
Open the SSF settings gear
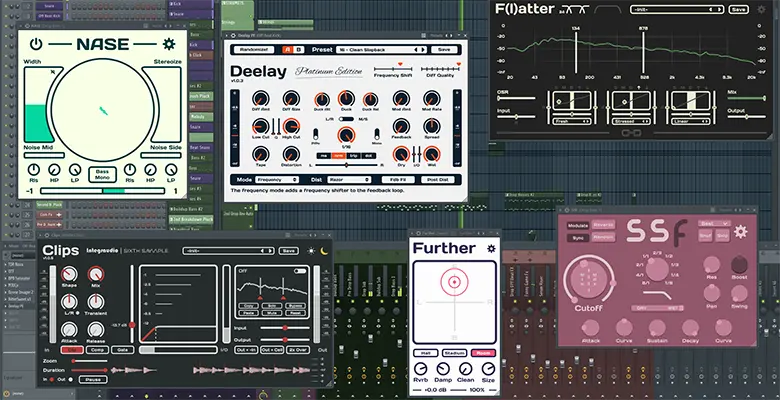click(741, 231)
